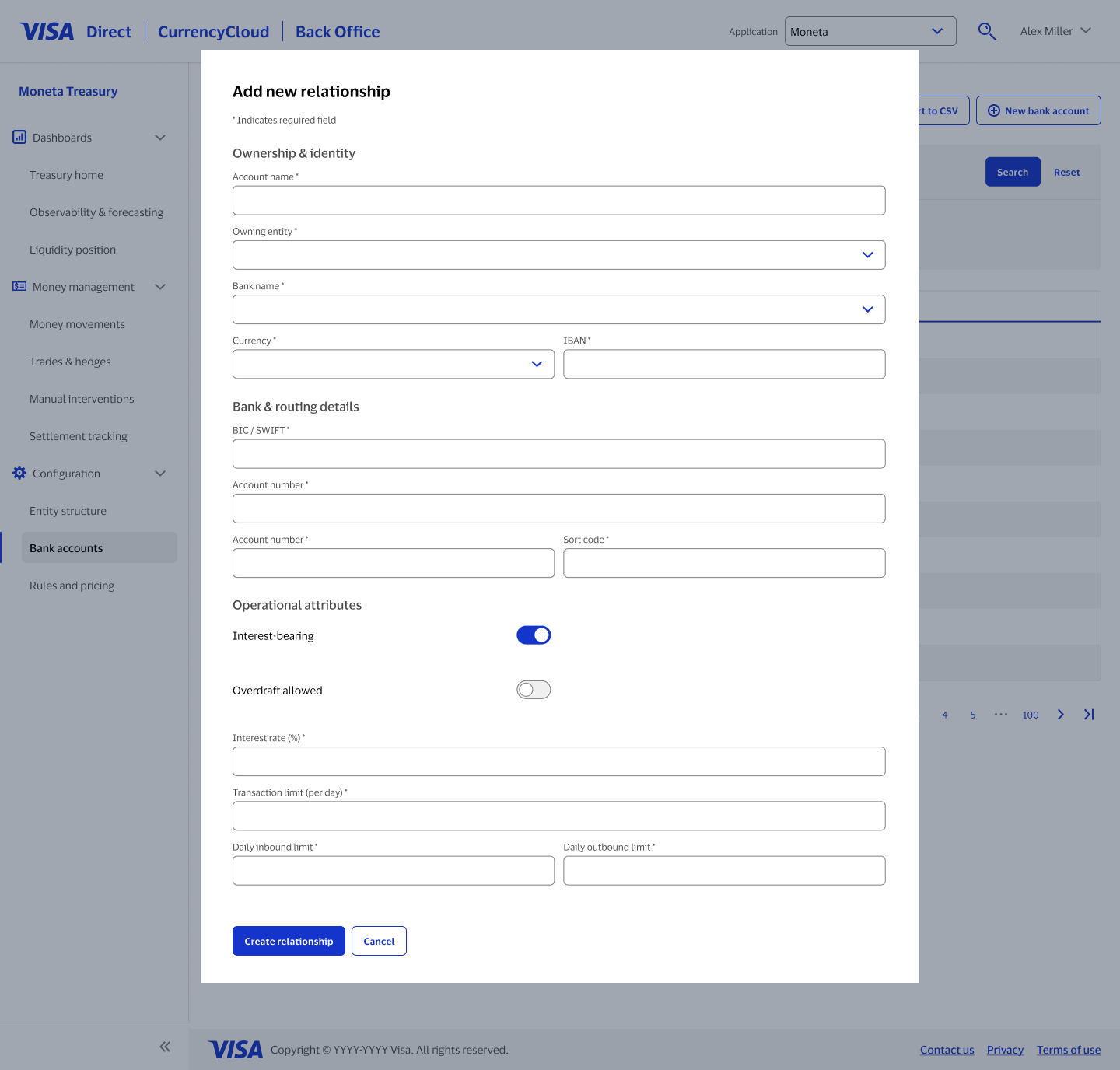
Task: Click the Daily outbound limit field
Action: (x=724, y=871)
